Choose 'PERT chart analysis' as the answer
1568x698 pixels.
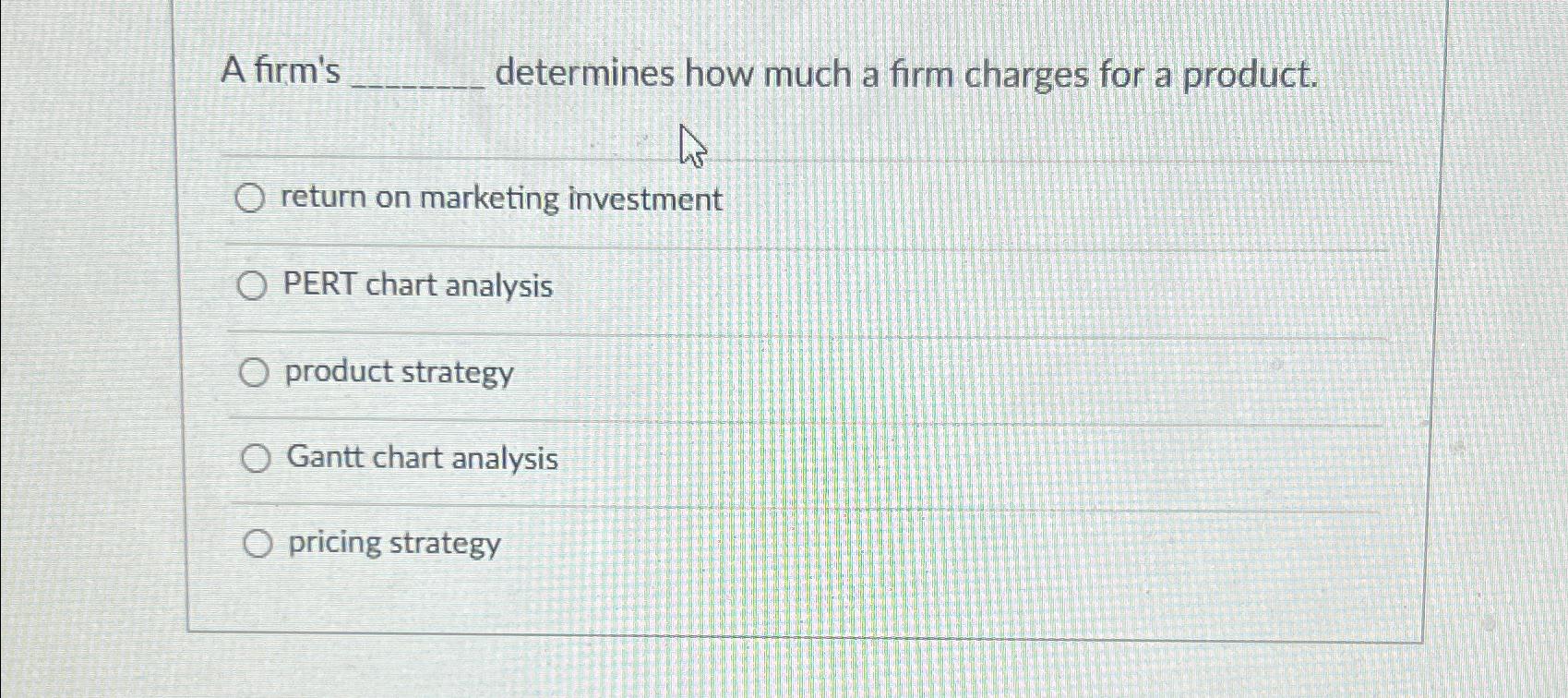251,286
